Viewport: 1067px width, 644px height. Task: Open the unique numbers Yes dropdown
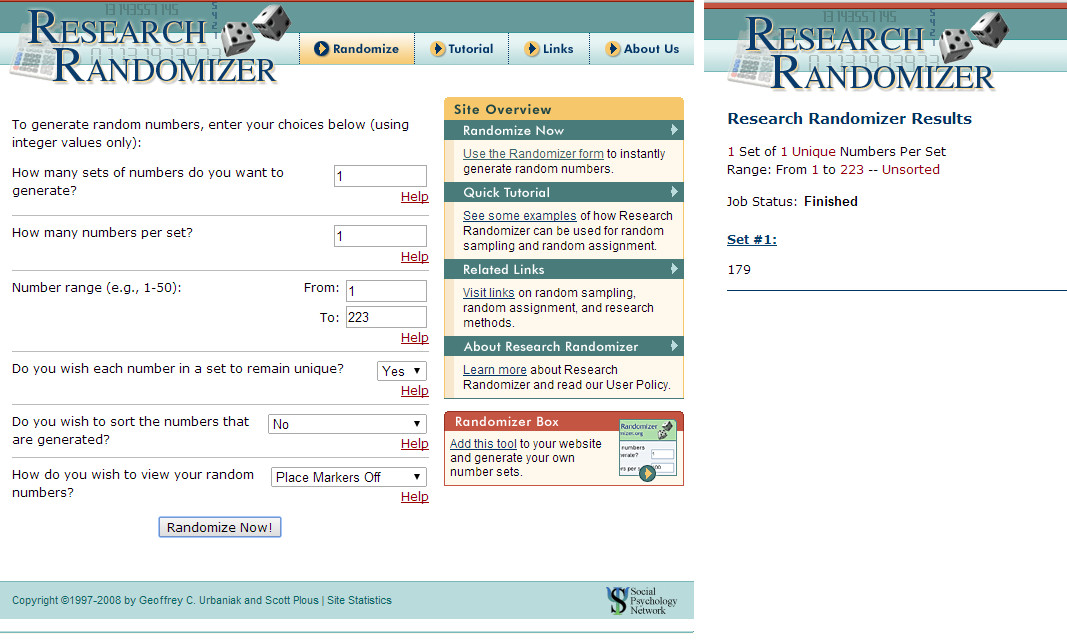(402, 371)
